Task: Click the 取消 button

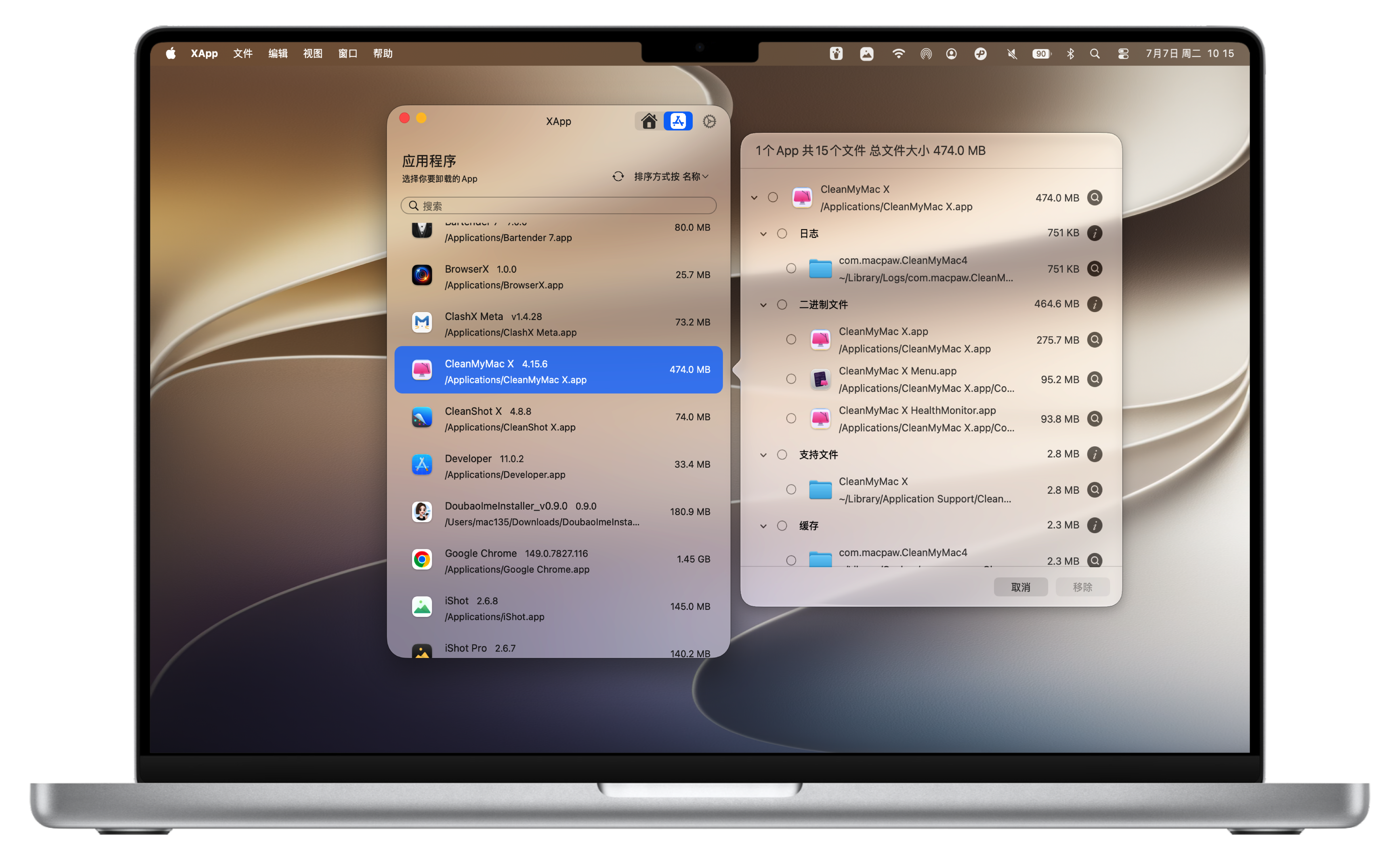Action: 1020,587
